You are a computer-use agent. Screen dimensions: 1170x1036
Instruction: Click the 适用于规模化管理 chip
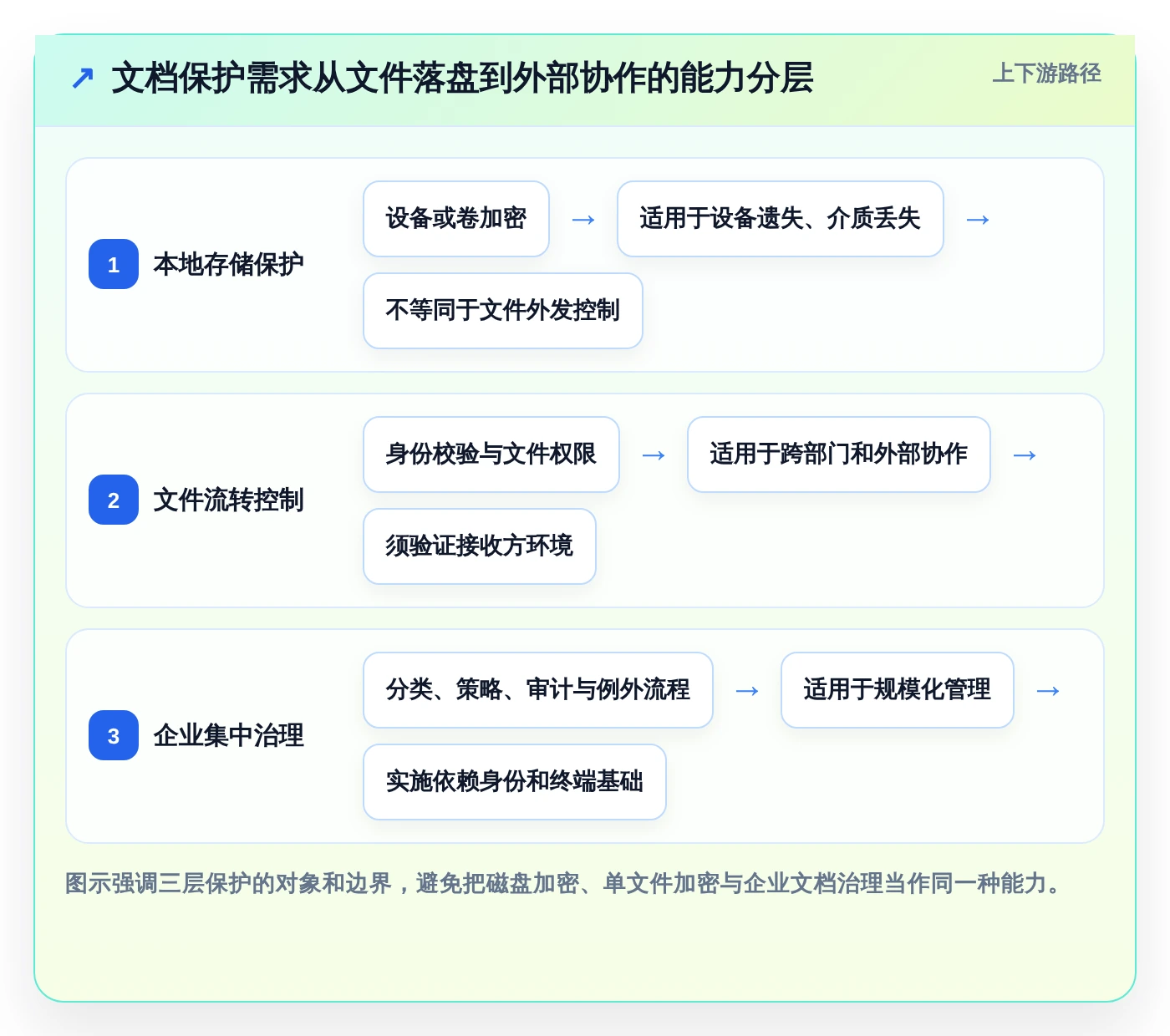[x=897, y=690]
